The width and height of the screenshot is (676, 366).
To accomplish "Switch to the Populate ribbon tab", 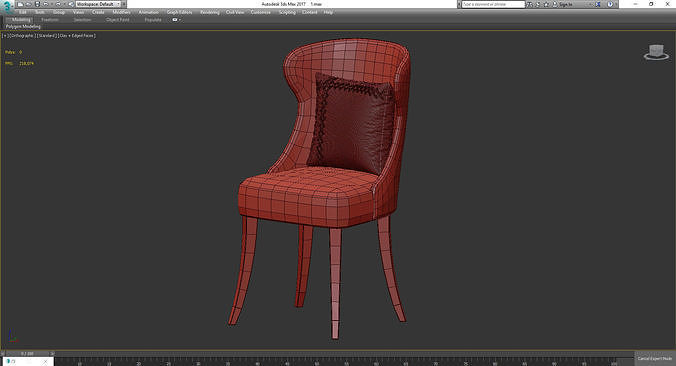I will point(153,20).
